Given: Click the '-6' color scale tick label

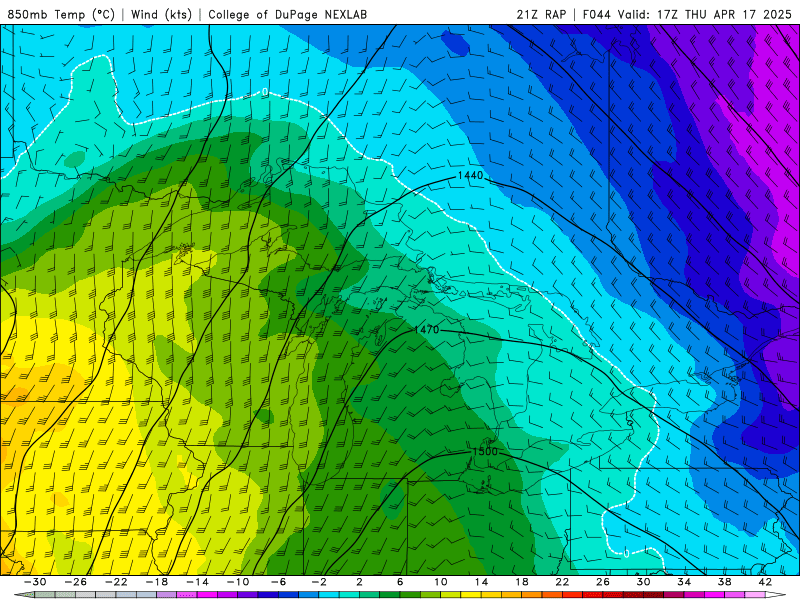Looking at the screenshot, I should pyautogui.click(x=278, y=582).
